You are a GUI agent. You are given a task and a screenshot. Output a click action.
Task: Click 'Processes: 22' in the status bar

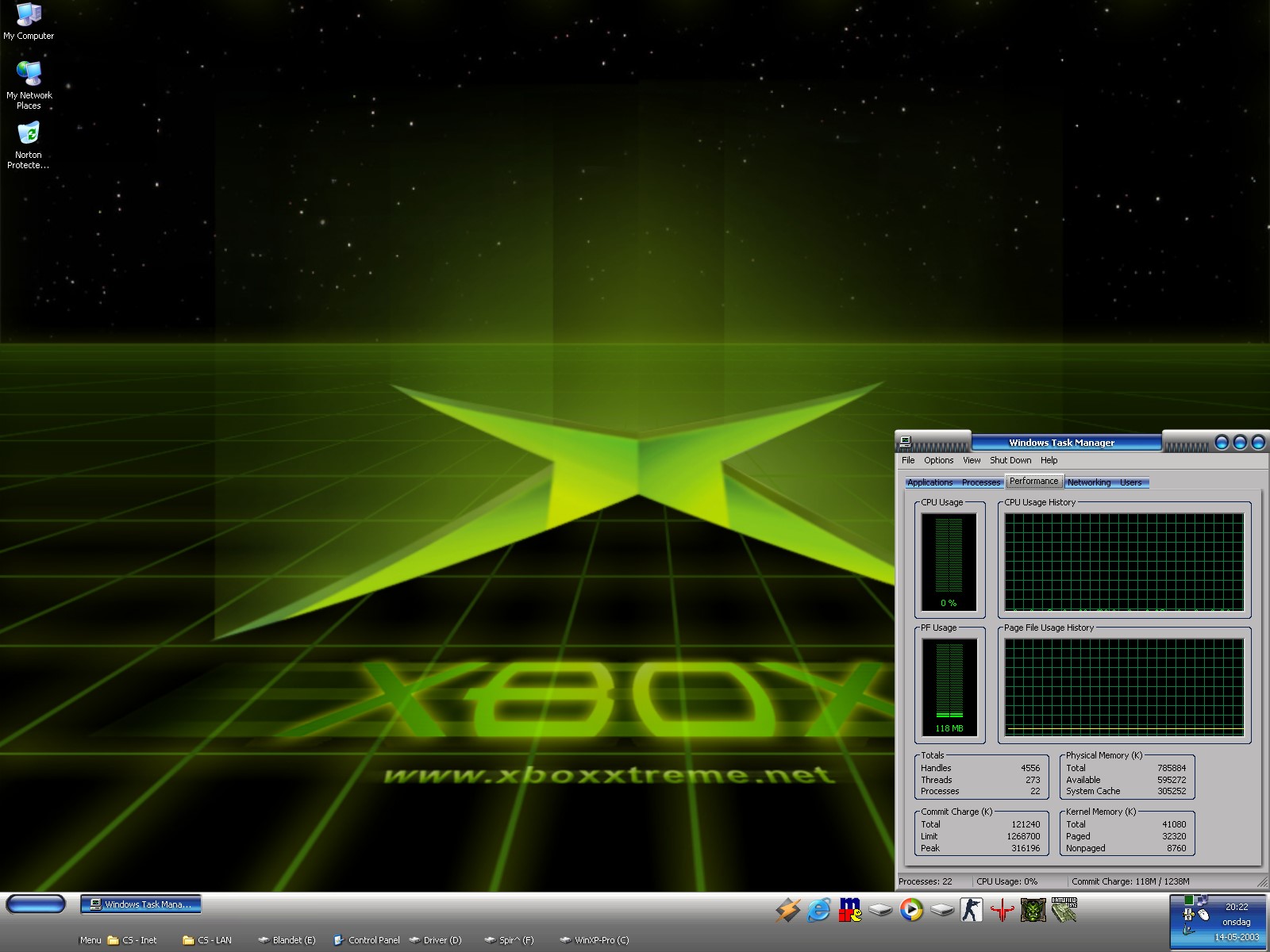925,881
